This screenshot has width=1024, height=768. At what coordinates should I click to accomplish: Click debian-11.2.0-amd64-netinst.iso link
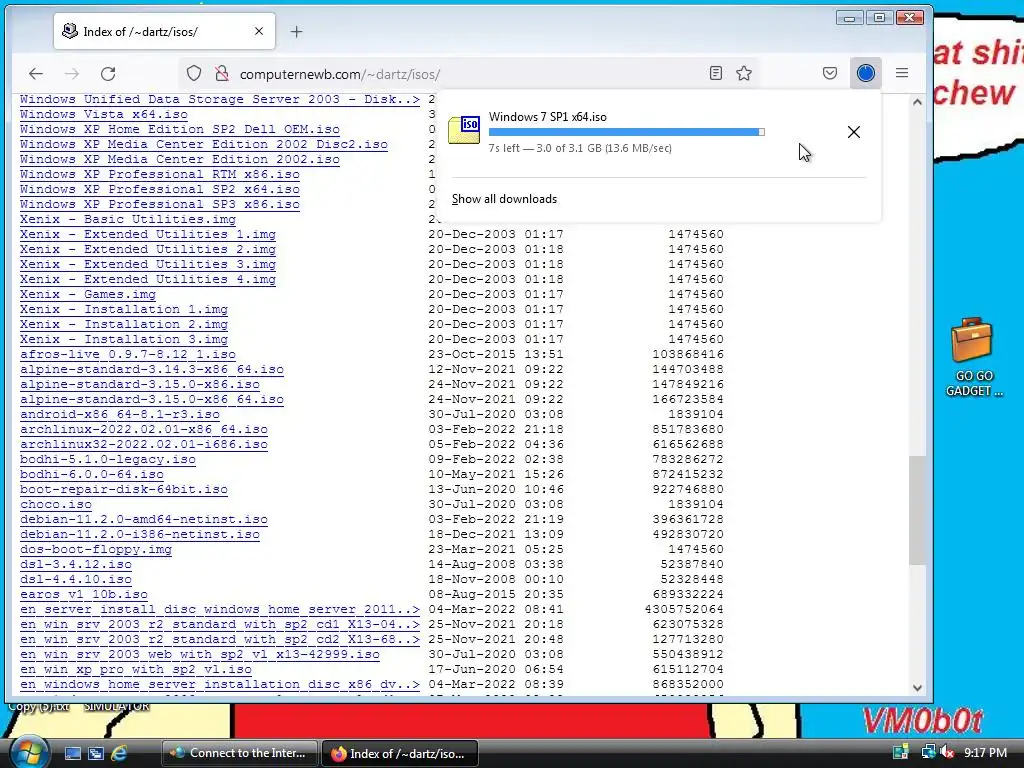click(x=144, y=520)
